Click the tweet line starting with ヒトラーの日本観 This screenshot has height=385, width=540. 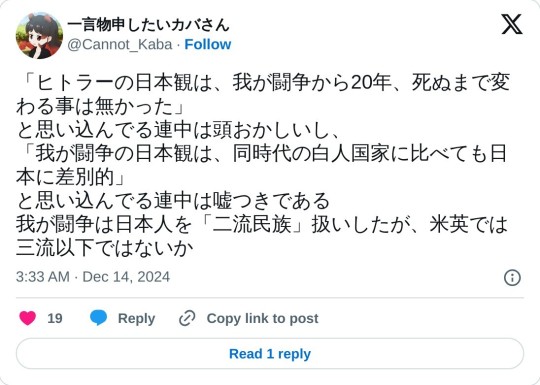tap(264, 83)
